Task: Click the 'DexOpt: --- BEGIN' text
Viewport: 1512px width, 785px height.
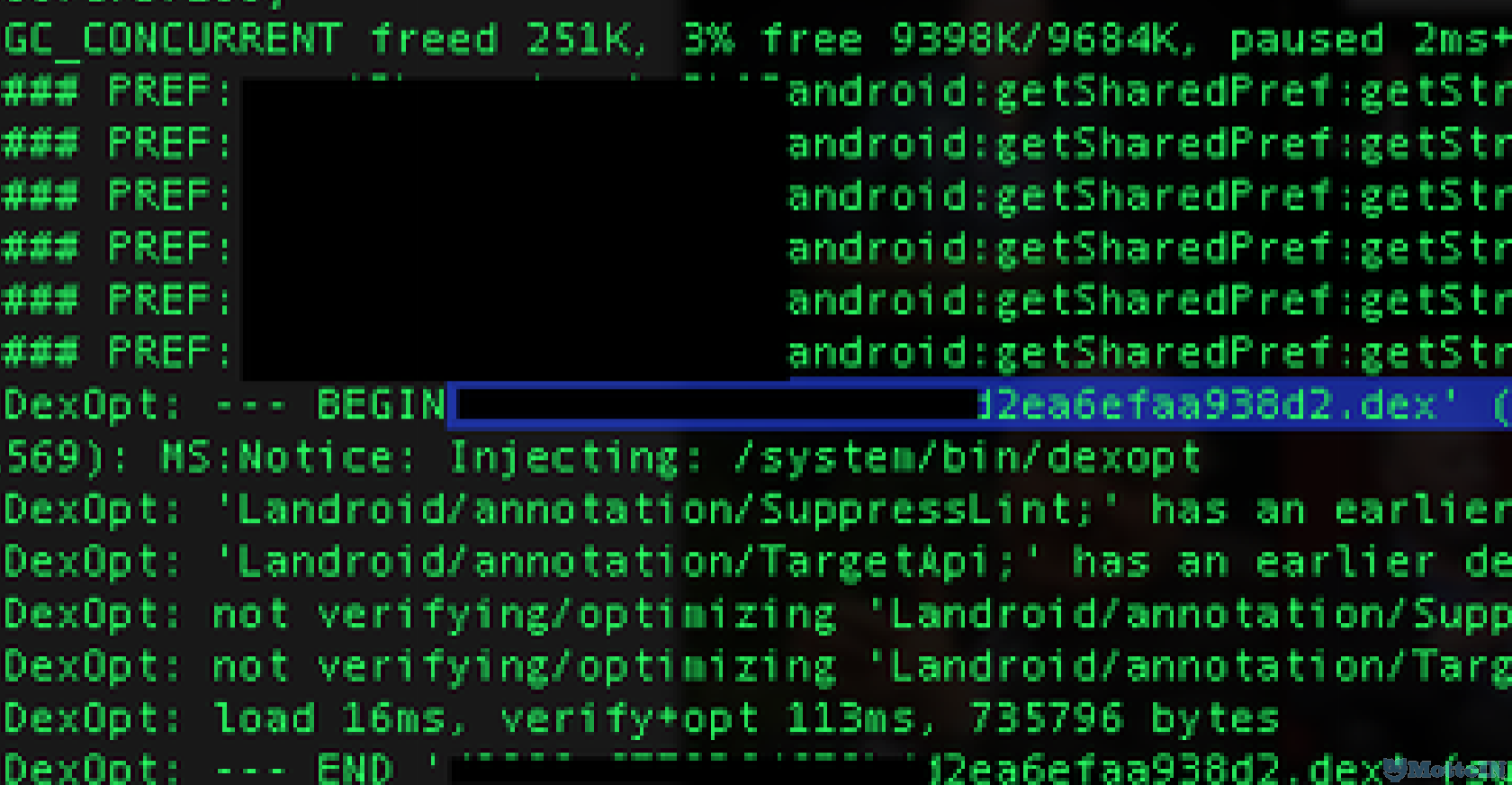Action: 224,405
